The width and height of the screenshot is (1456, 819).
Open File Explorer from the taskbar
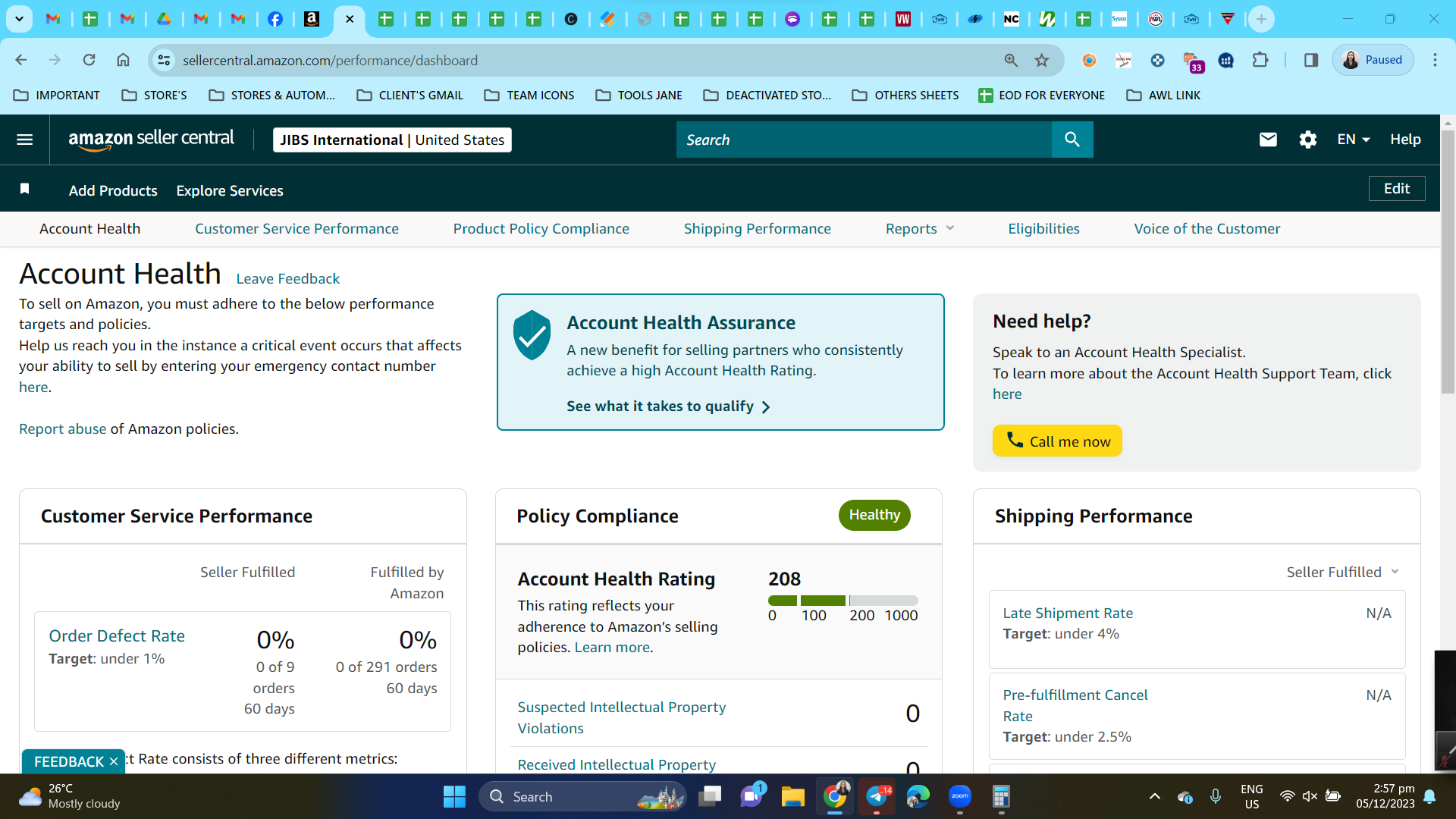coord(792,796)
